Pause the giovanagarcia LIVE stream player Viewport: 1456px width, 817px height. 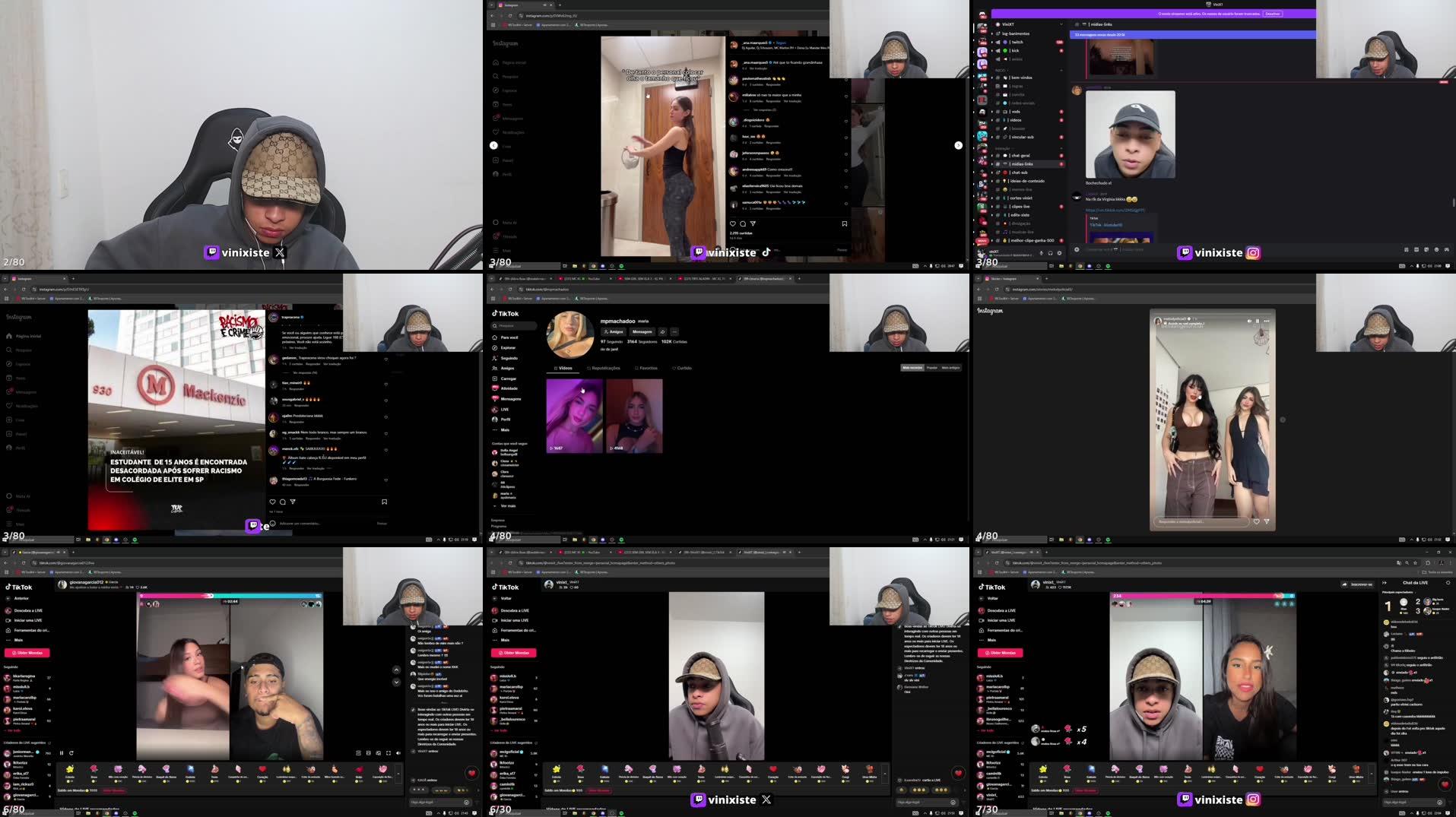pos(62,753)
